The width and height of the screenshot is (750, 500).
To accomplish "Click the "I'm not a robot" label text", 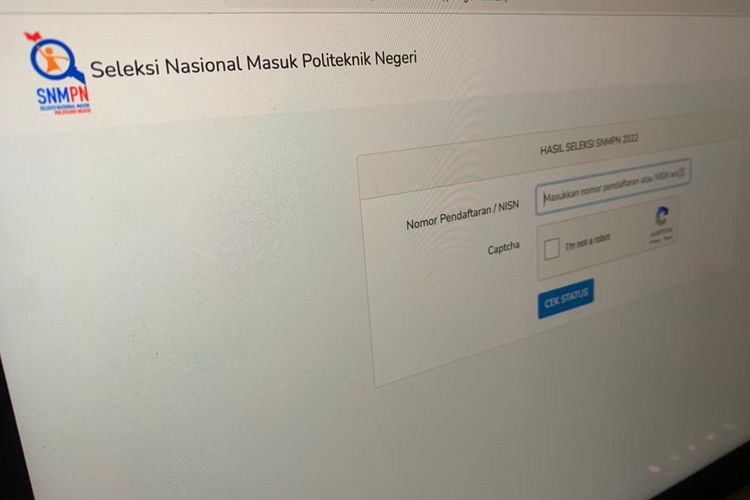I will click(588, 241).
